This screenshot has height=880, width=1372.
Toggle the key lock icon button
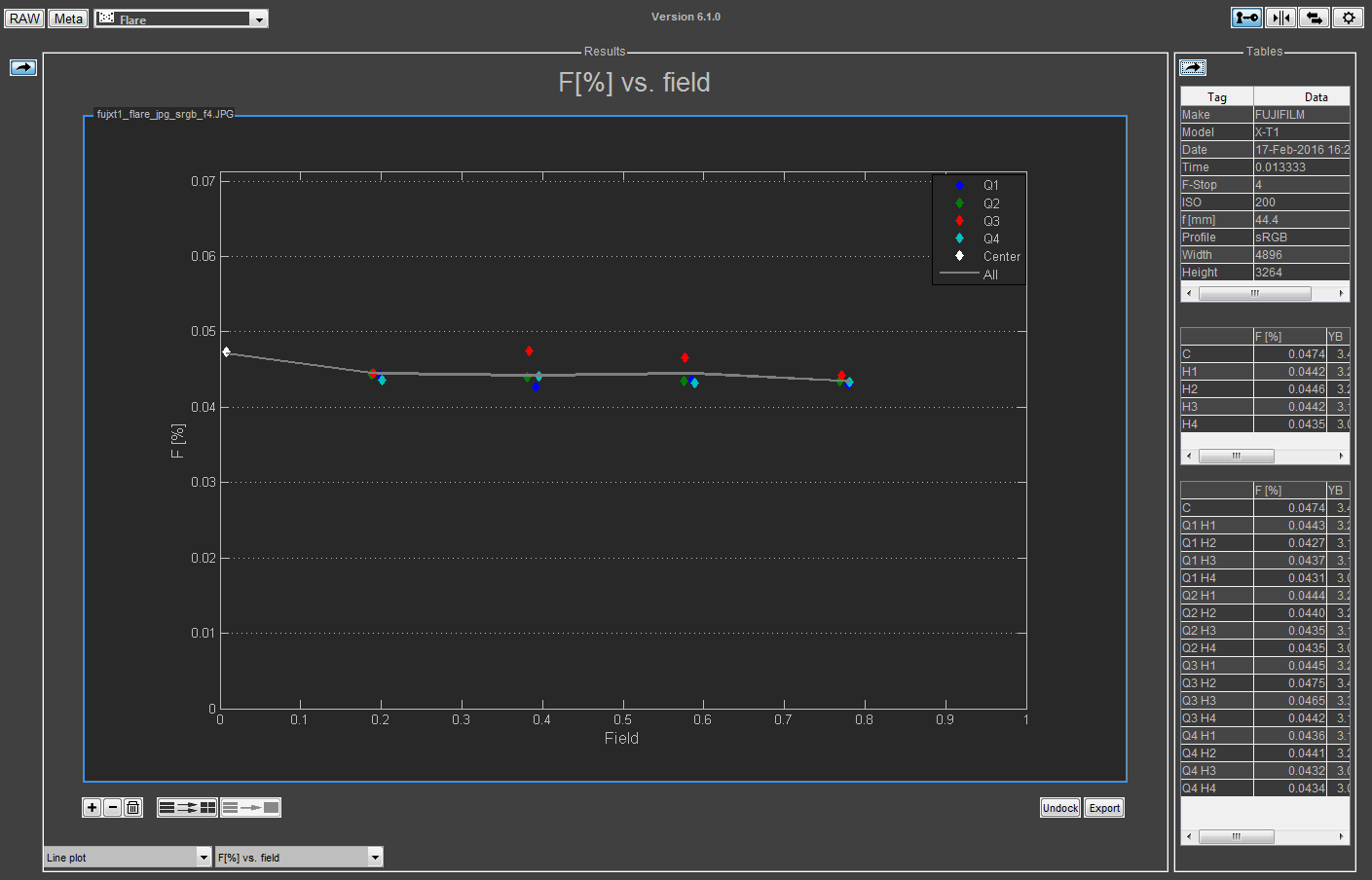tap(1246, 18)
